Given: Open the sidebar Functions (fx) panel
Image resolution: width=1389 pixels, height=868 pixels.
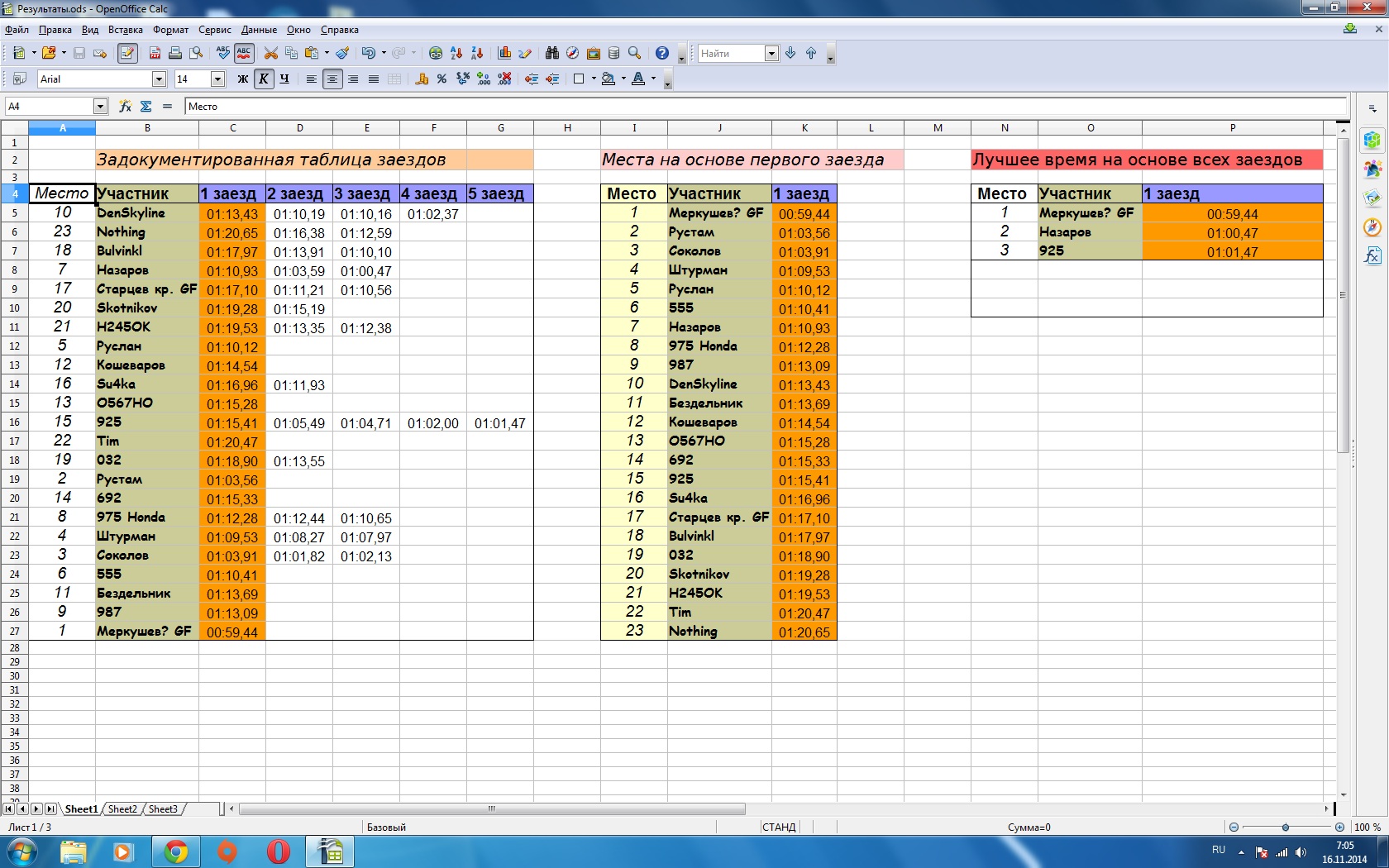Looking at the screenshot, I should (x=1372, y=255).
